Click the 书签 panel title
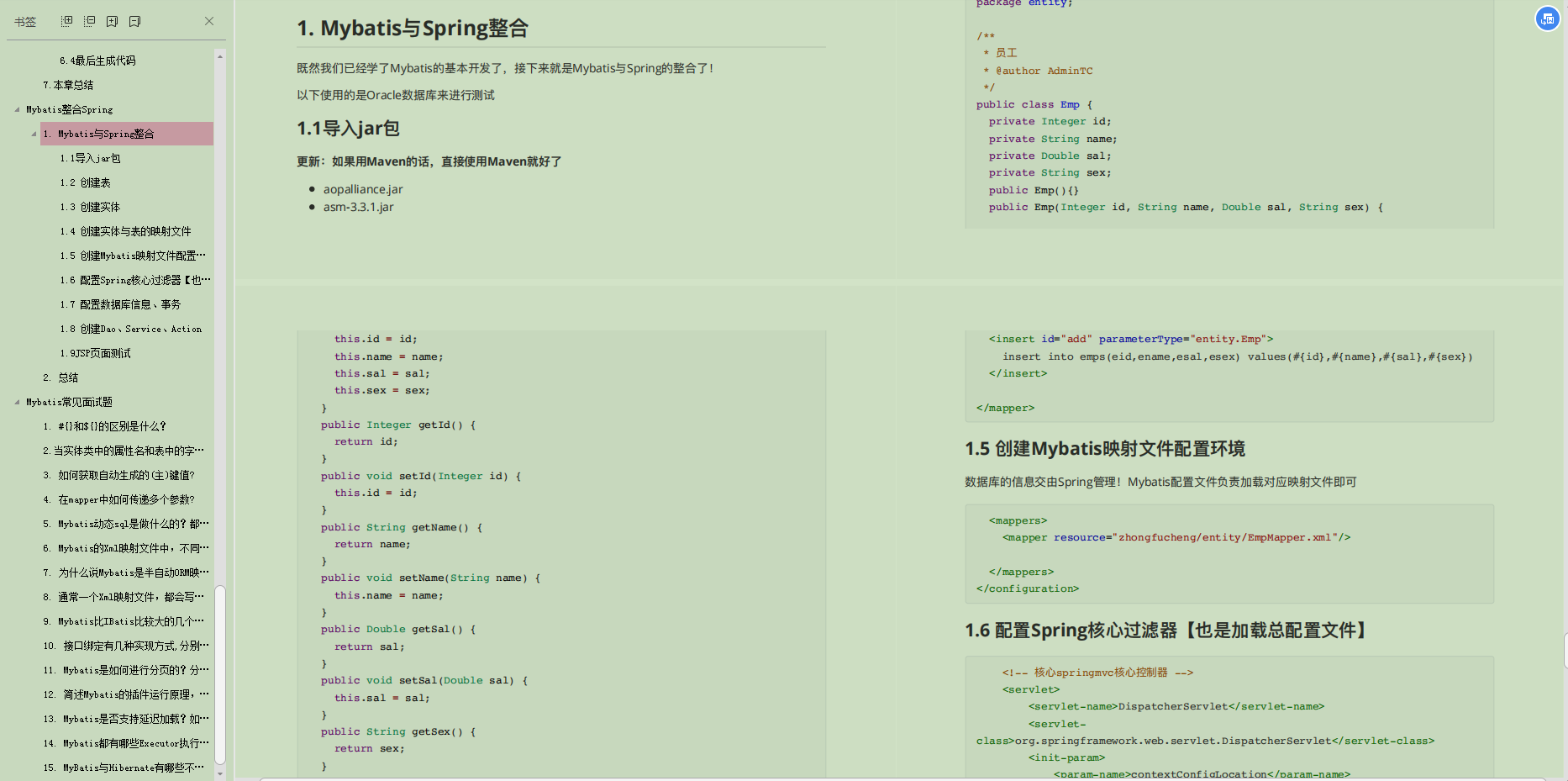The height and width of the screenshot is (781, 1568). 25,22
